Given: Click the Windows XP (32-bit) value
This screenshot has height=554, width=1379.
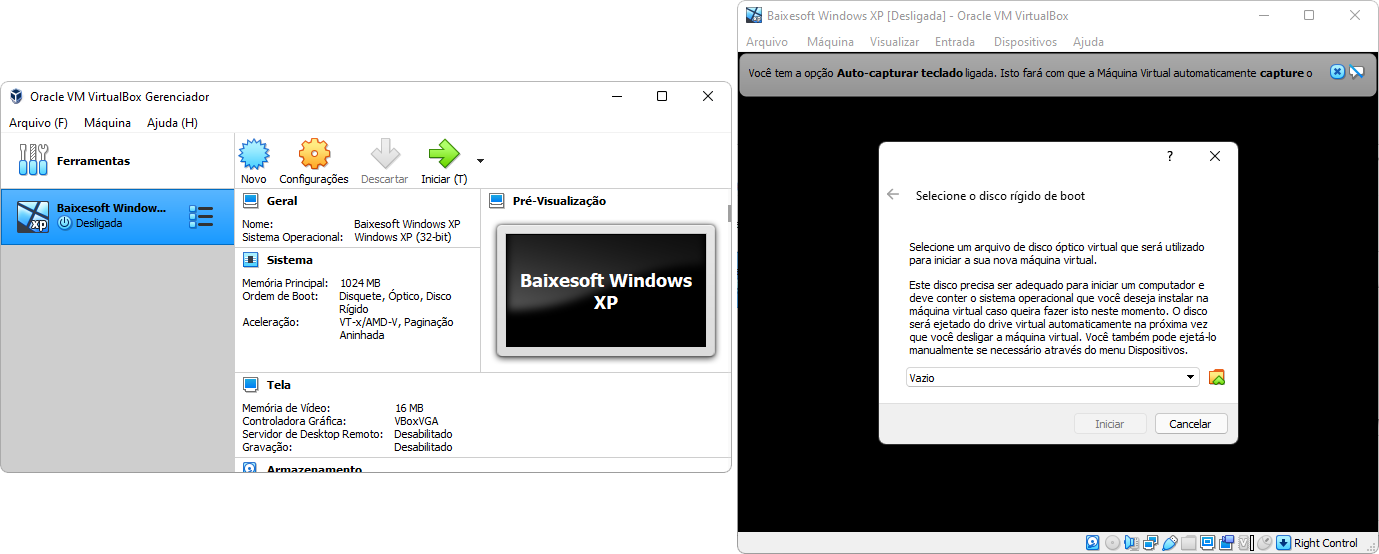Looking at the screenshot, I should [405, 237].
